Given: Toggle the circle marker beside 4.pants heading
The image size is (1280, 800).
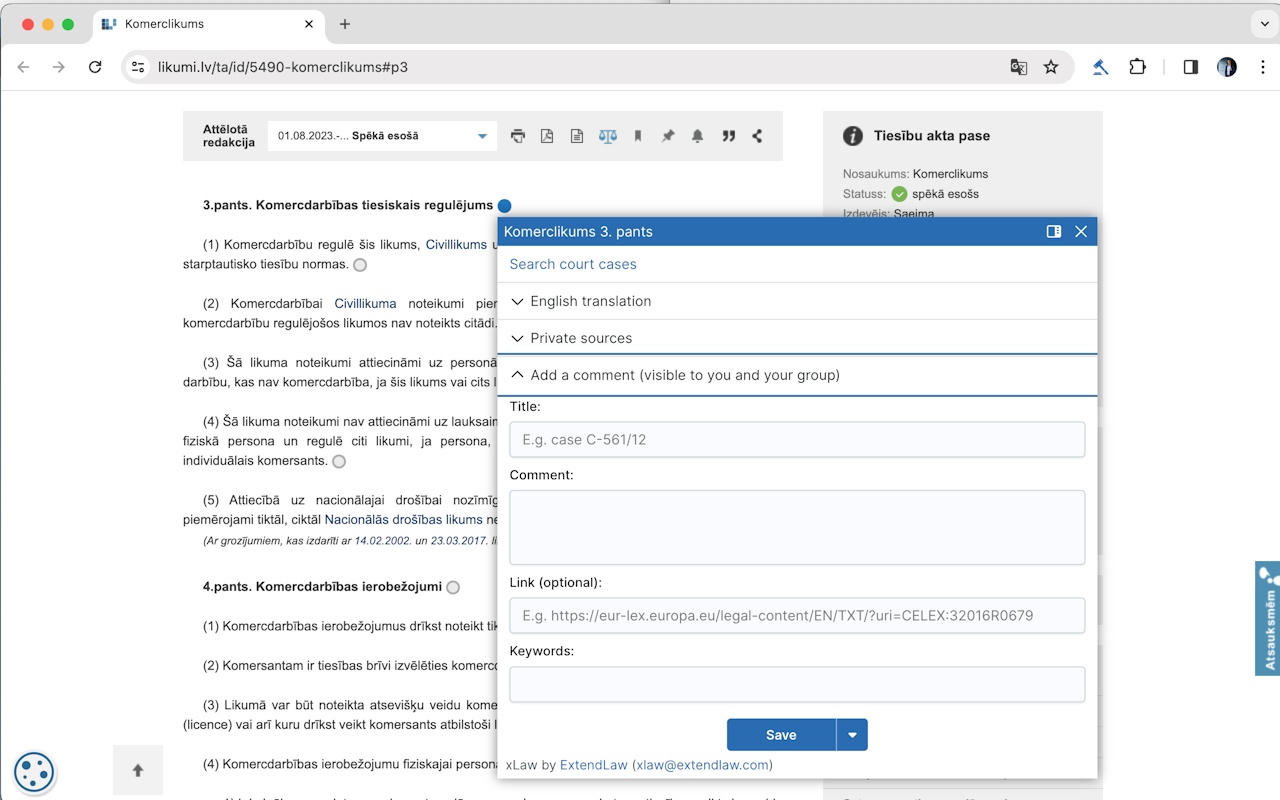Looking at the screenshot, I should click(453, 587).
